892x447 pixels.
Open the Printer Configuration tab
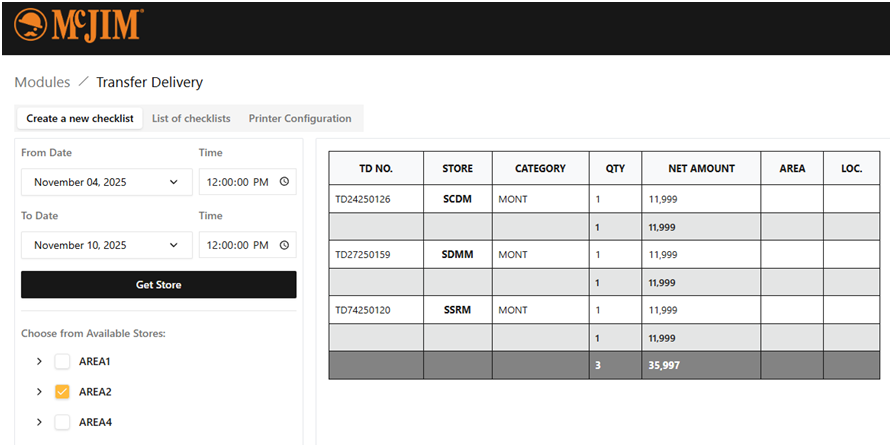click(x=300, y=118)
